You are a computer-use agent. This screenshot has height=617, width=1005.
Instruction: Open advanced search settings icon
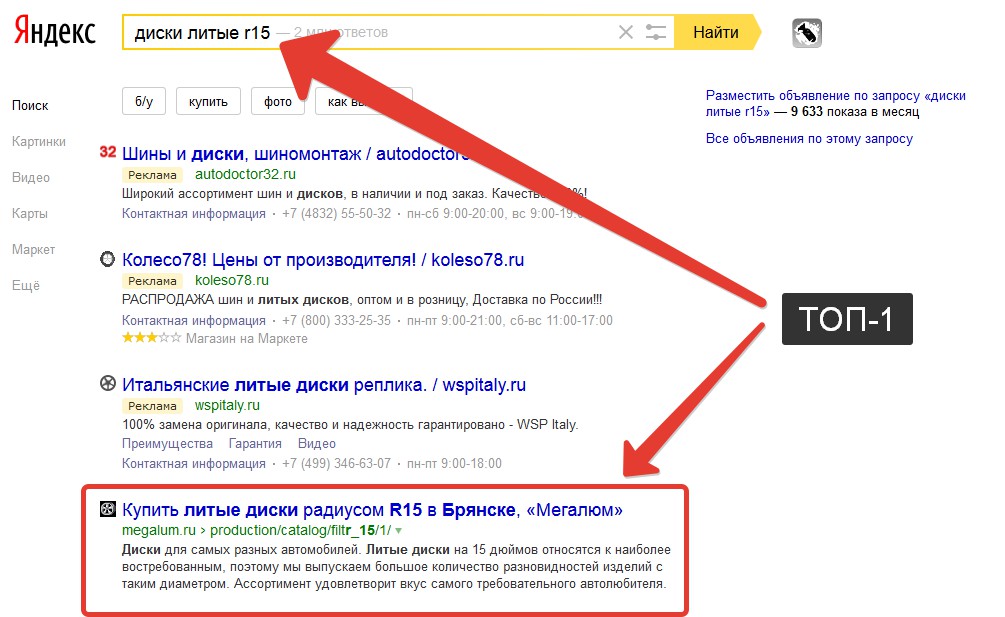[656, 32]
